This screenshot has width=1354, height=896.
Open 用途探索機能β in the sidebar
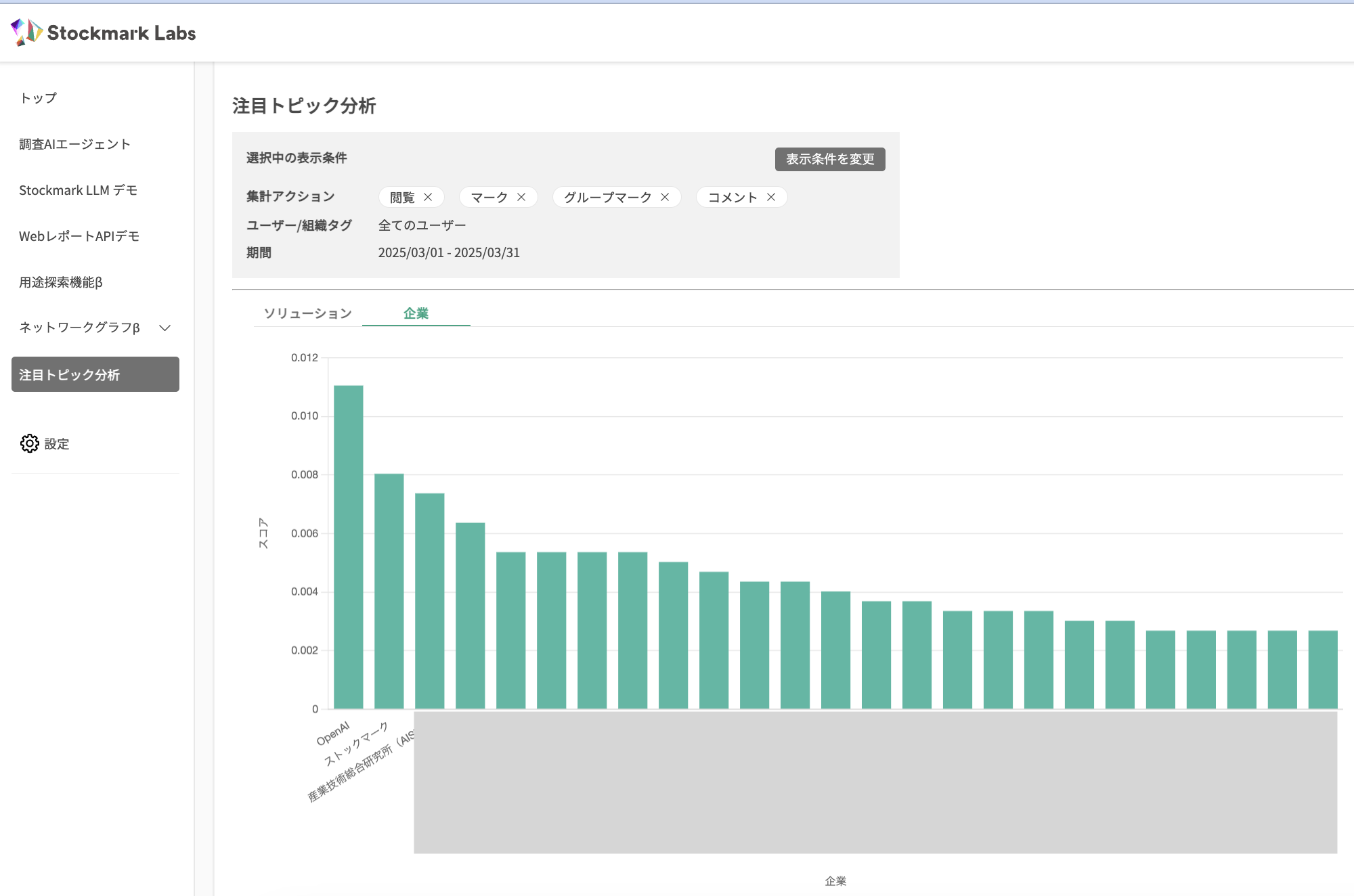point(61,282)
